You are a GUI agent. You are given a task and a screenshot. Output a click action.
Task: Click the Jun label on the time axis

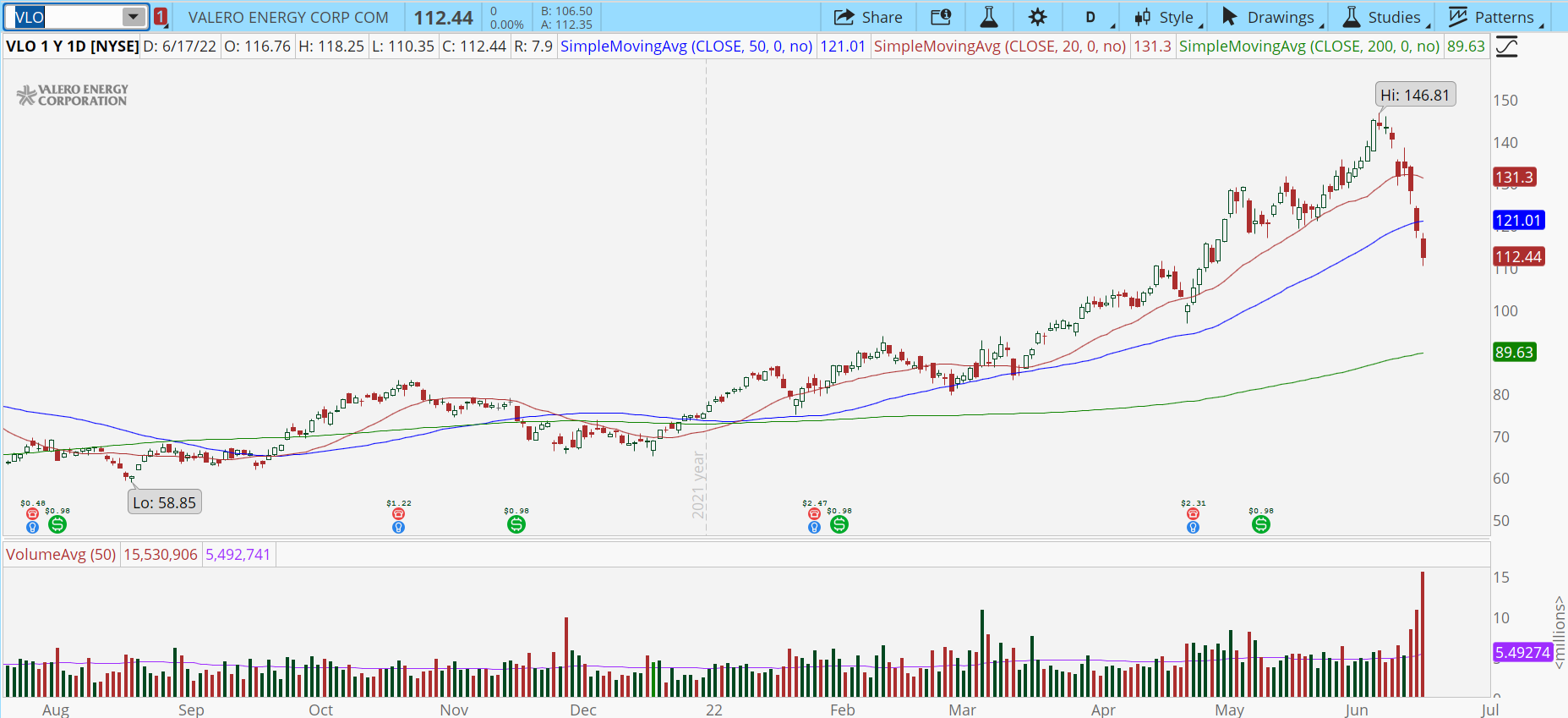coord(1357,710)
